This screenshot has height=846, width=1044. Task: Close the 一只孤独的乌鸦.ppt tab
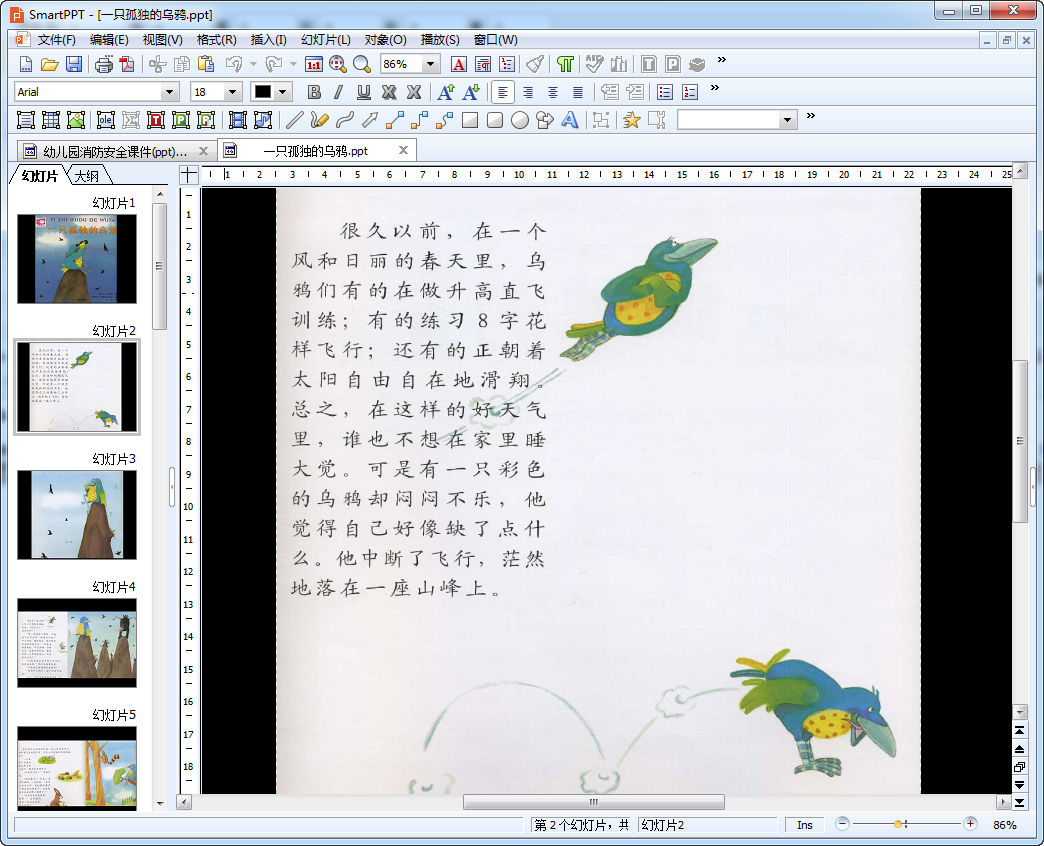click(x=403, y=150)
